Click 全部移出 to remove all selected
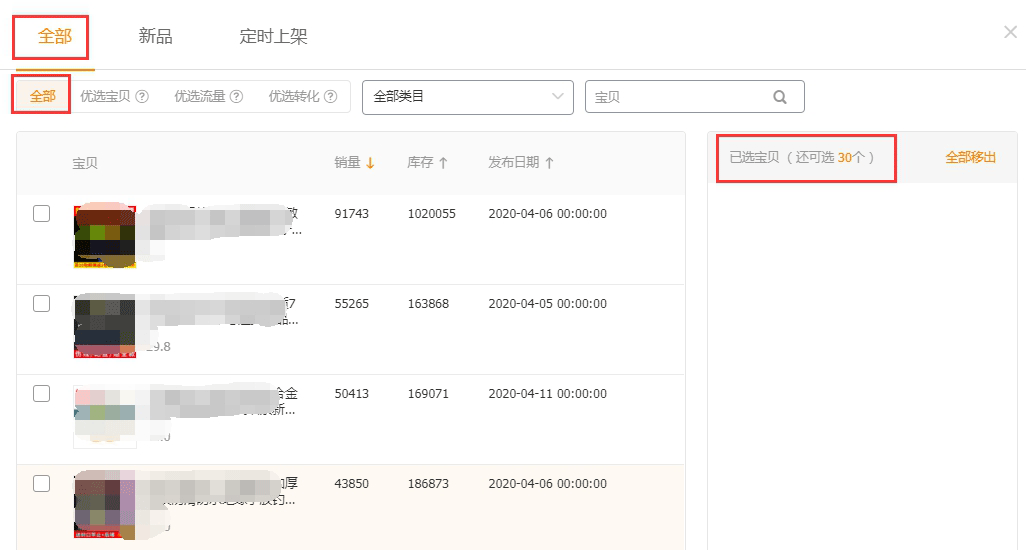 pos(970,157)
